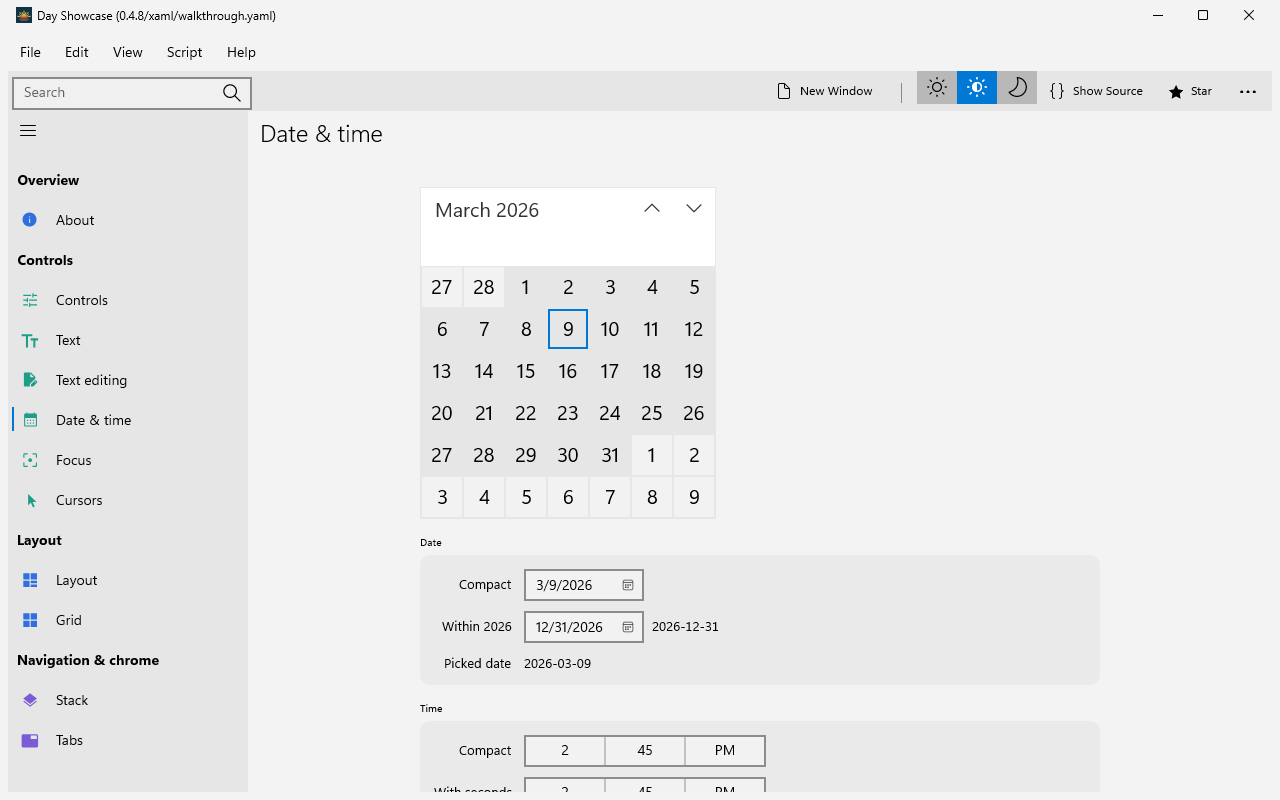Viewport: 1280px width, 800px height.
Task: Open calendar picker in Compact date field
Action: click(628, 585)
